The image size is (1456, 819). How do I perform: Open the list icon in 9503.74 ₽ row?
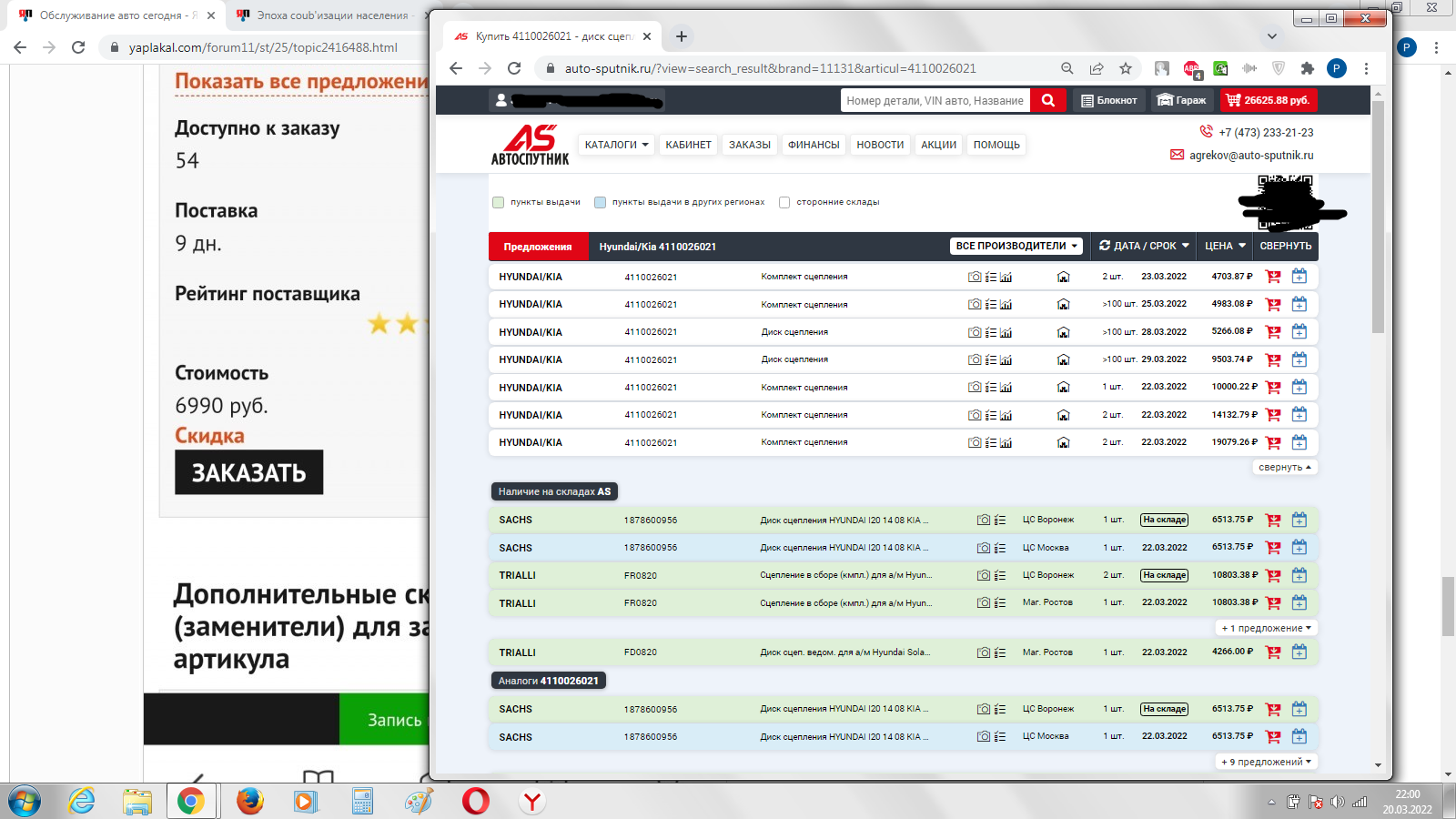pos(991,359)
